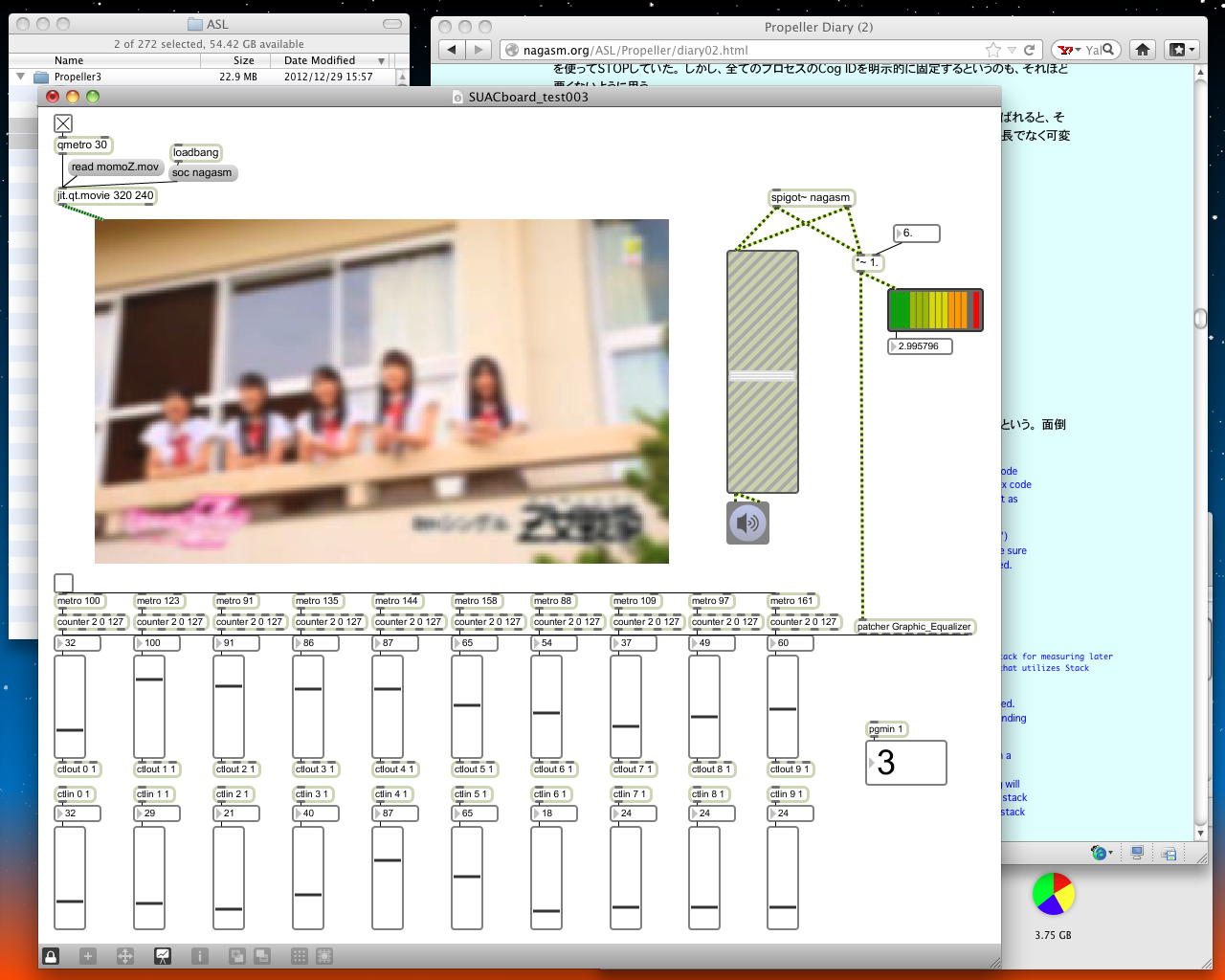1225x980 pixels.
Task: Click the browser home icon
Action: pyautogui.click(x=1142, y=50)
